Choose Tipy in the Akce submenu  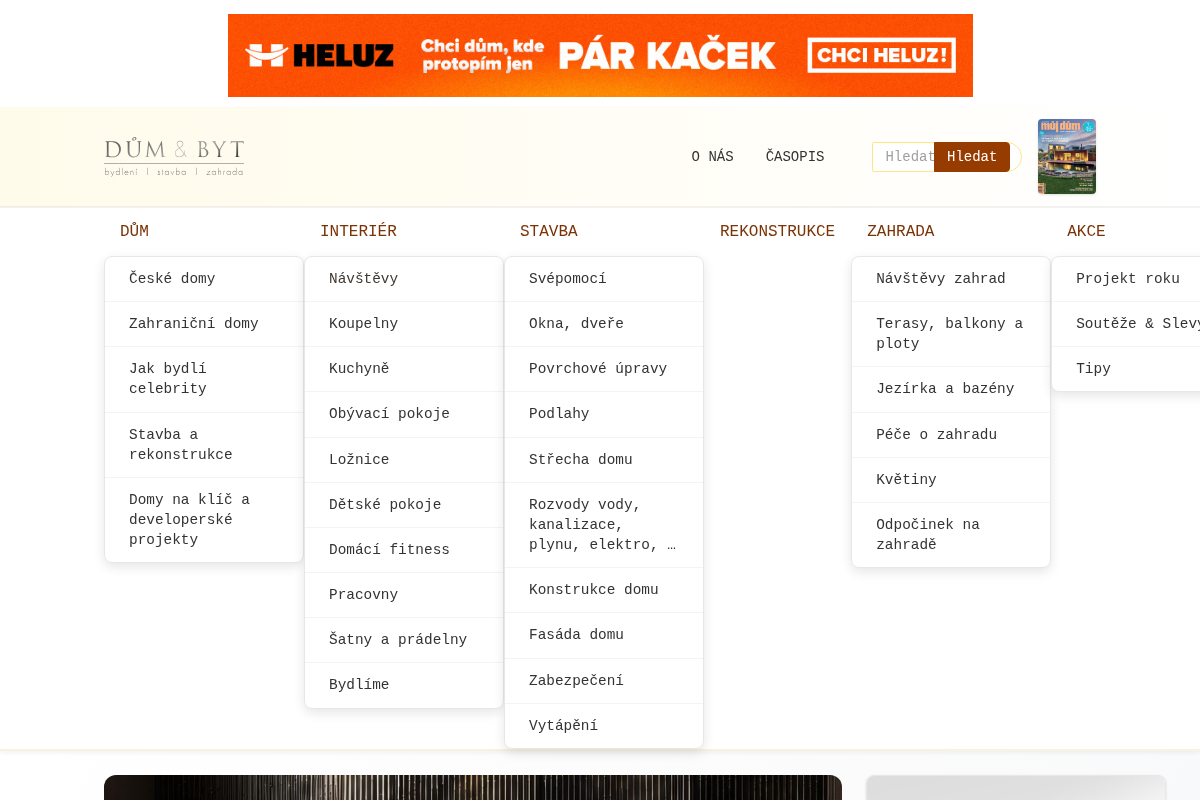[x=1126, y=369]
